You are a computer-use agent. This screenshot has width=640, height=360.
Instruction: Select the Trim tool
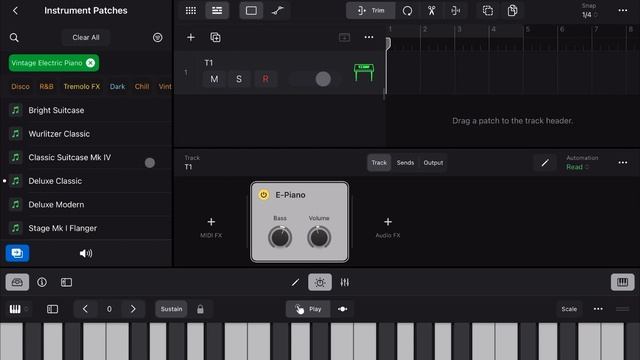[371, 11]
